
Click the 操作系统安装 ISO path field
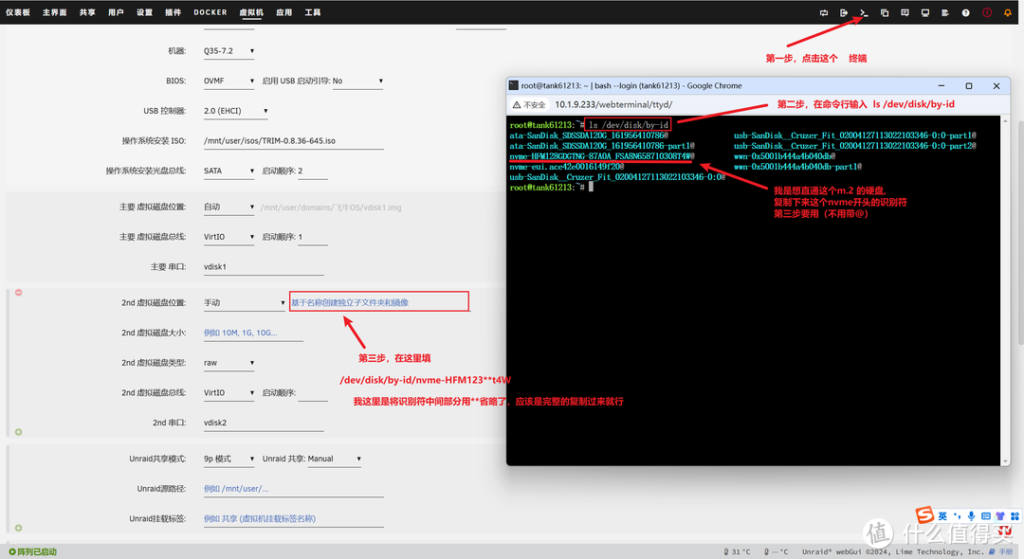[293, 141]
